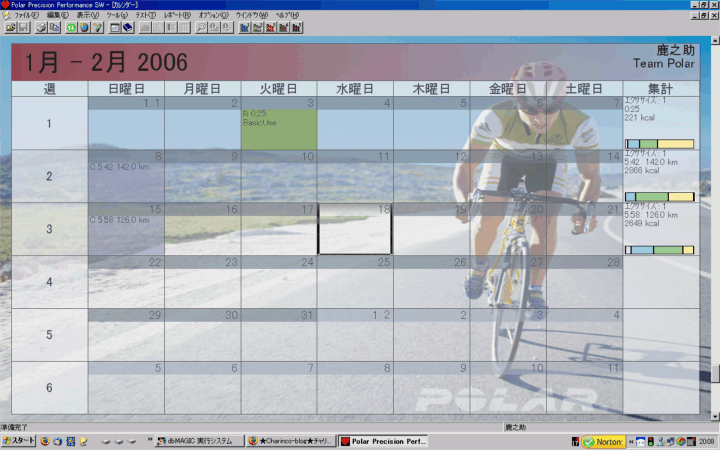
Task: Click the print toolbar icon
Action: coord(41,28)
